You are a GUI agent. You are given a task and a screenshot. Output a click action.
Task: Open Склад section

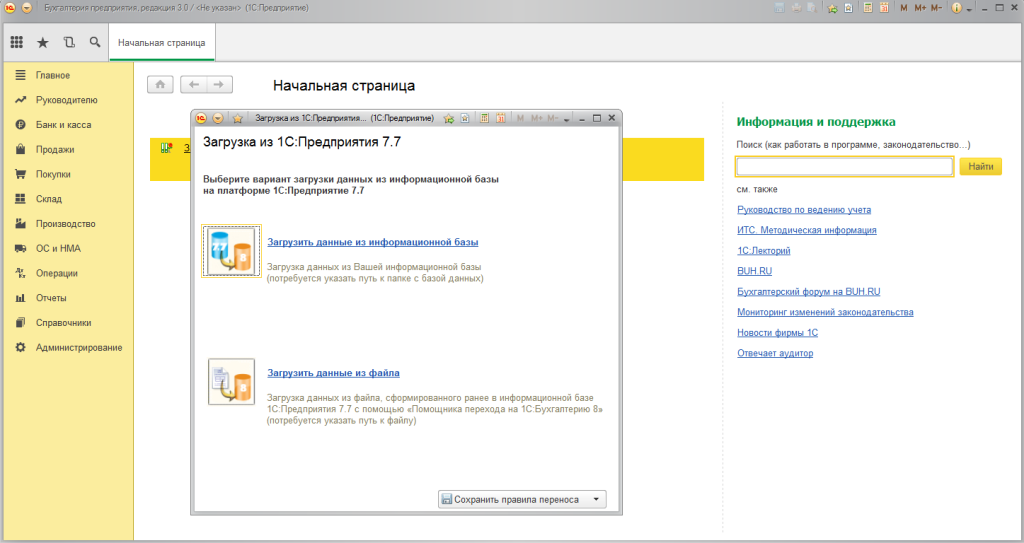48,199
